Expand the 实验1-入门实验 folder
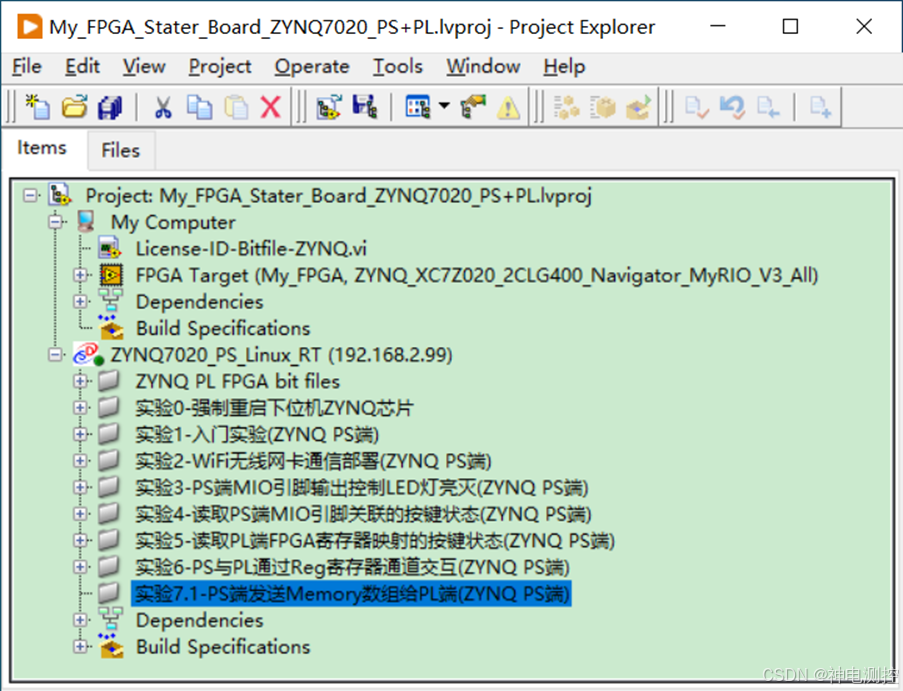The height and width of the screenshot is (691, 903). click(81, 434)
